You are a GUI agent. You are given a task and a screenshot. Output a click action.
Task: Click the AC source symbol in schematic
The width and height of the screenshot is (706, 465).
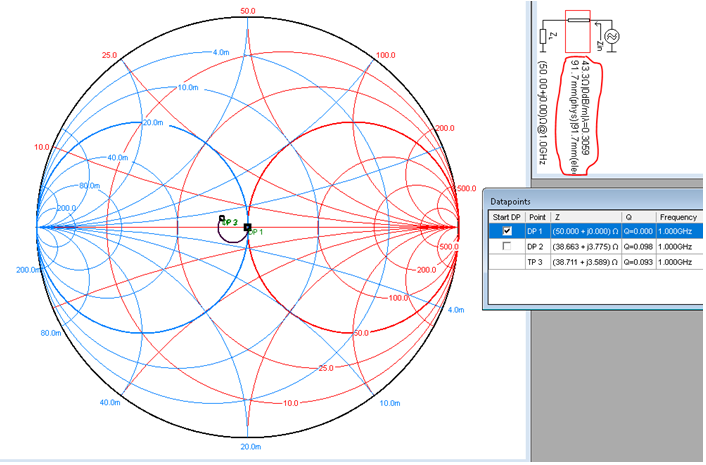tap(612, 36)
